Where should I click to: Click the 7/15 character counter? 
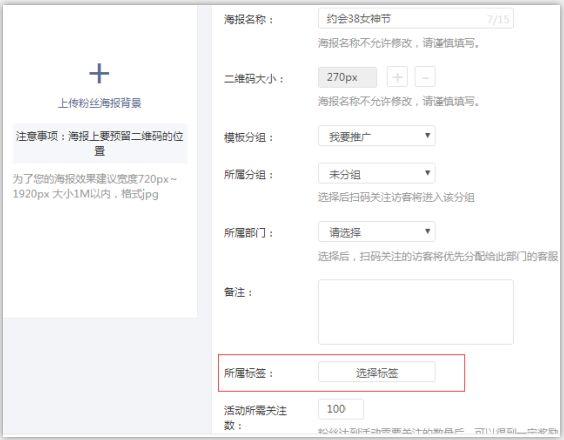click(x=498, y=19)
